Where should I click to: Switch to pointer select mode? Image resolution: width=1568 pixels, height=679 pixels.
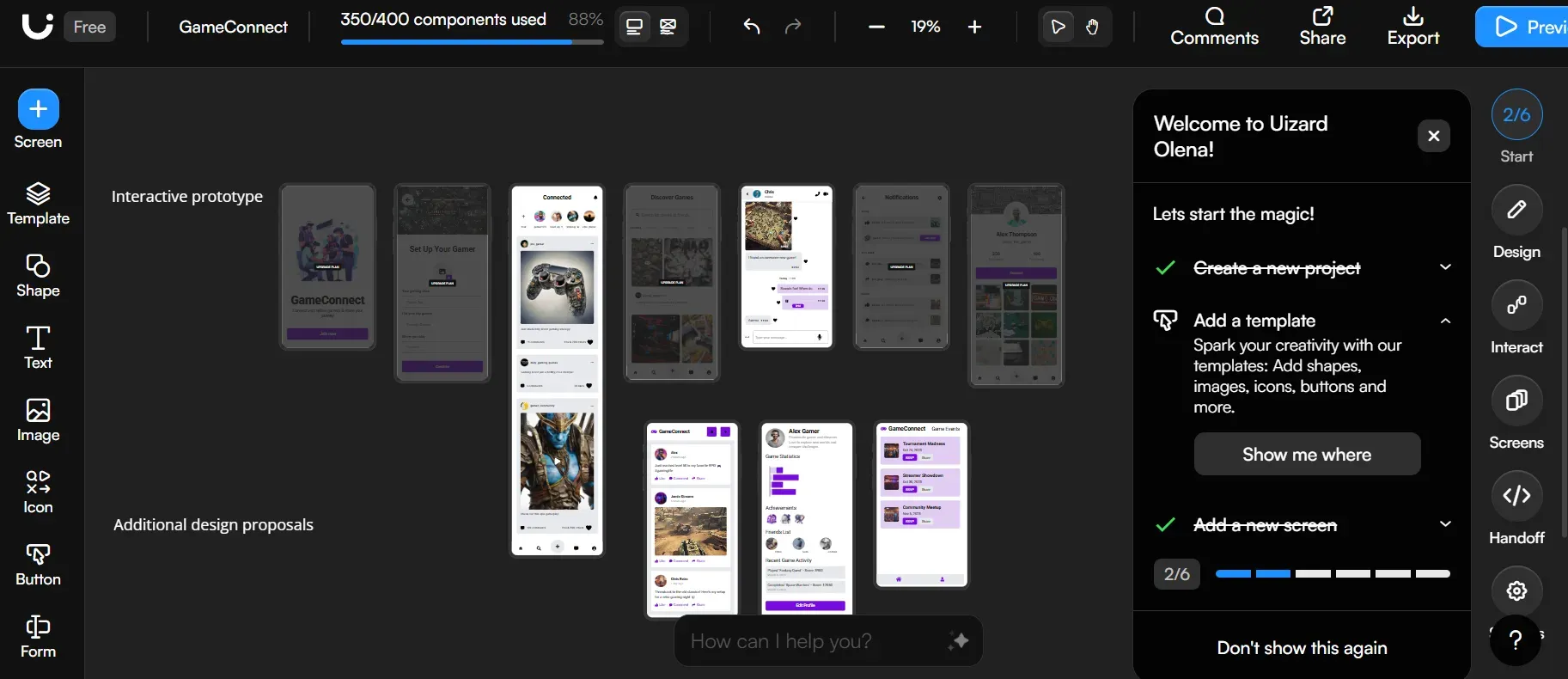pos(1059,27)
